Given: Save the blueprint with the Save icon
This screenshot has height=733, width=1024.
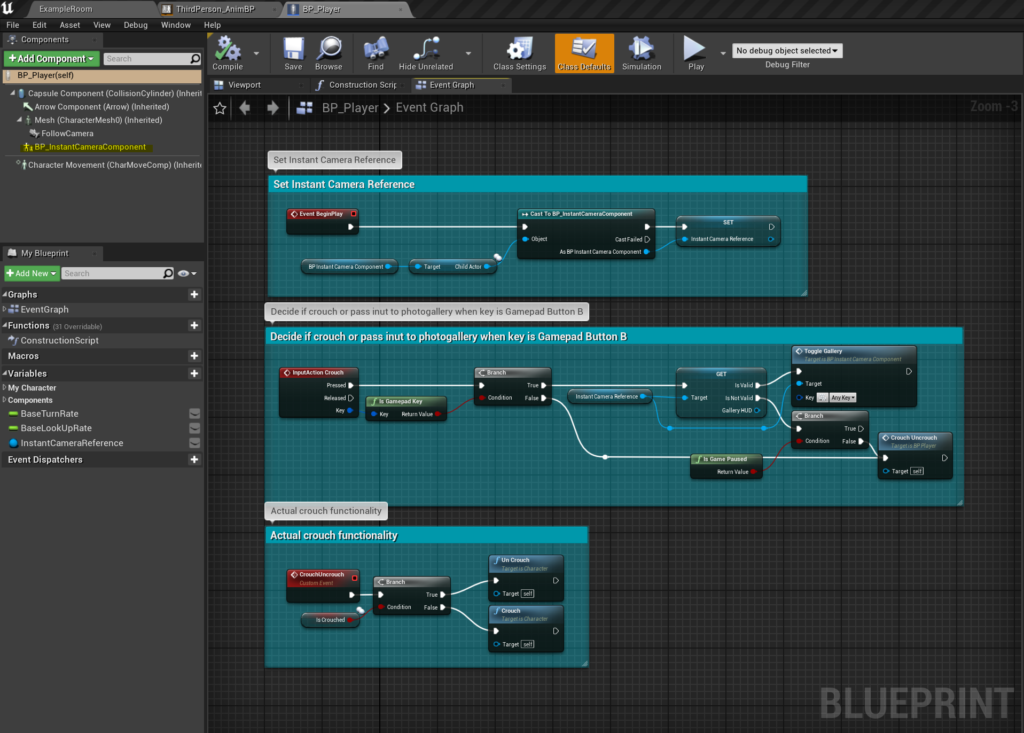Looking at the screenshot, I should (293, 50).
